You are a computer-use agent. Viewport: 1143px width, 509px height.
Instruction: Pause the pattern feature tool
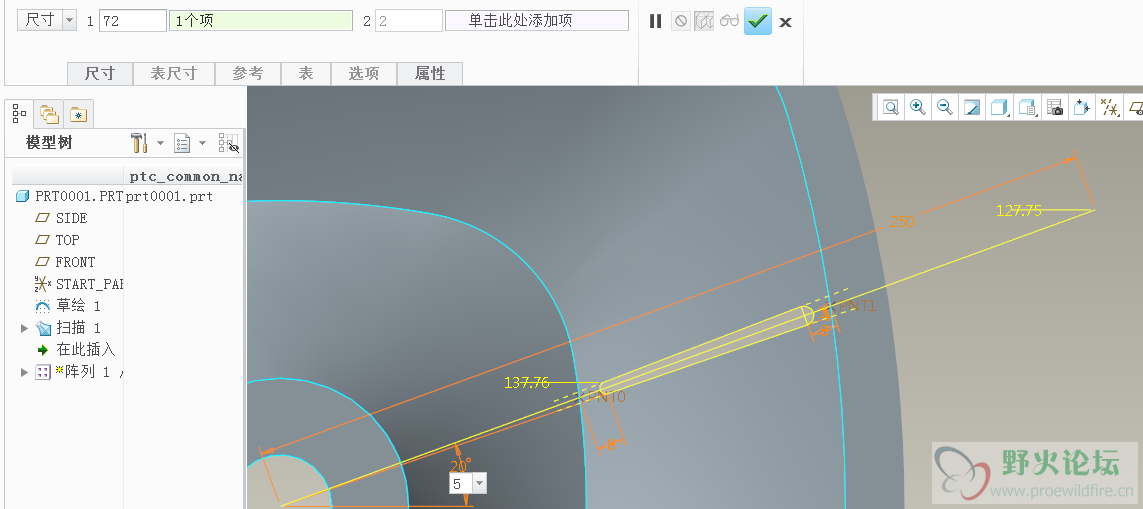click(x=655, y=21)
